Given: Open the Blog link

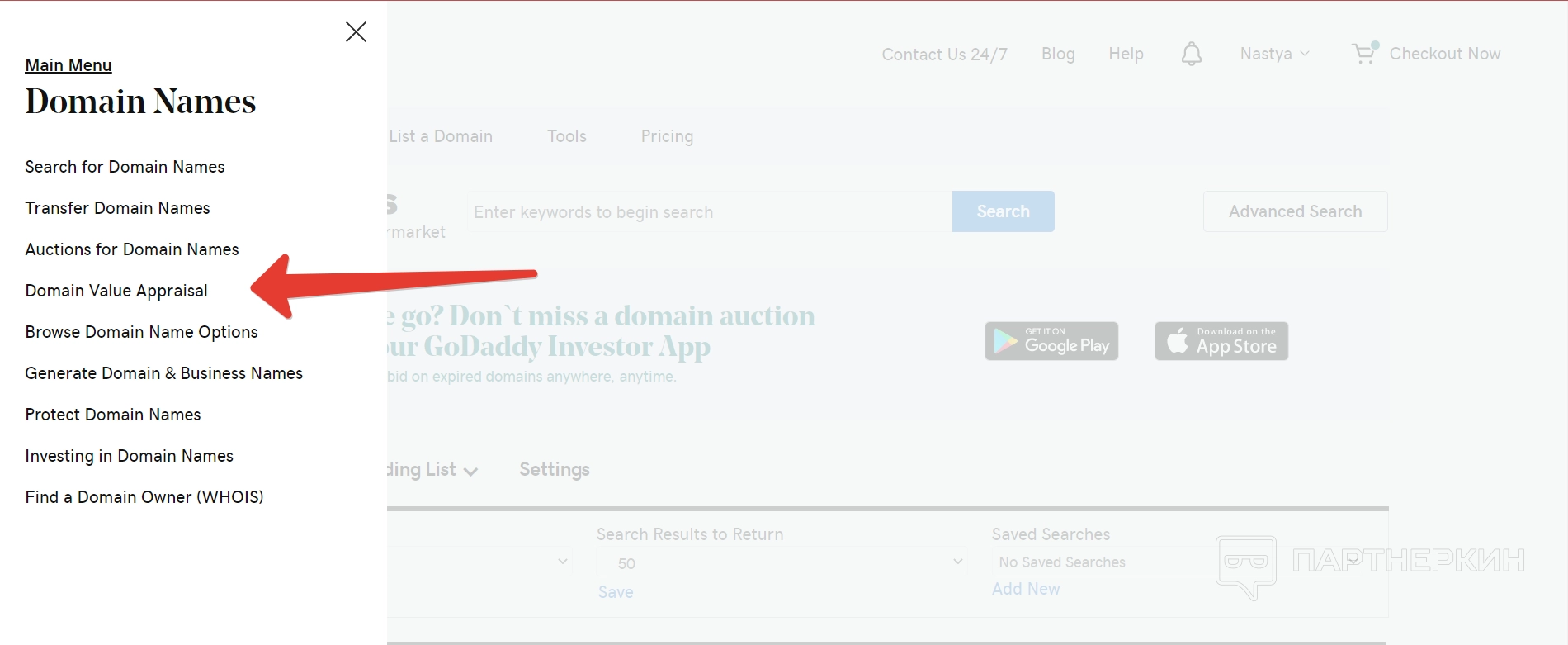Looking at the screenshot, I should (1058, 54).
